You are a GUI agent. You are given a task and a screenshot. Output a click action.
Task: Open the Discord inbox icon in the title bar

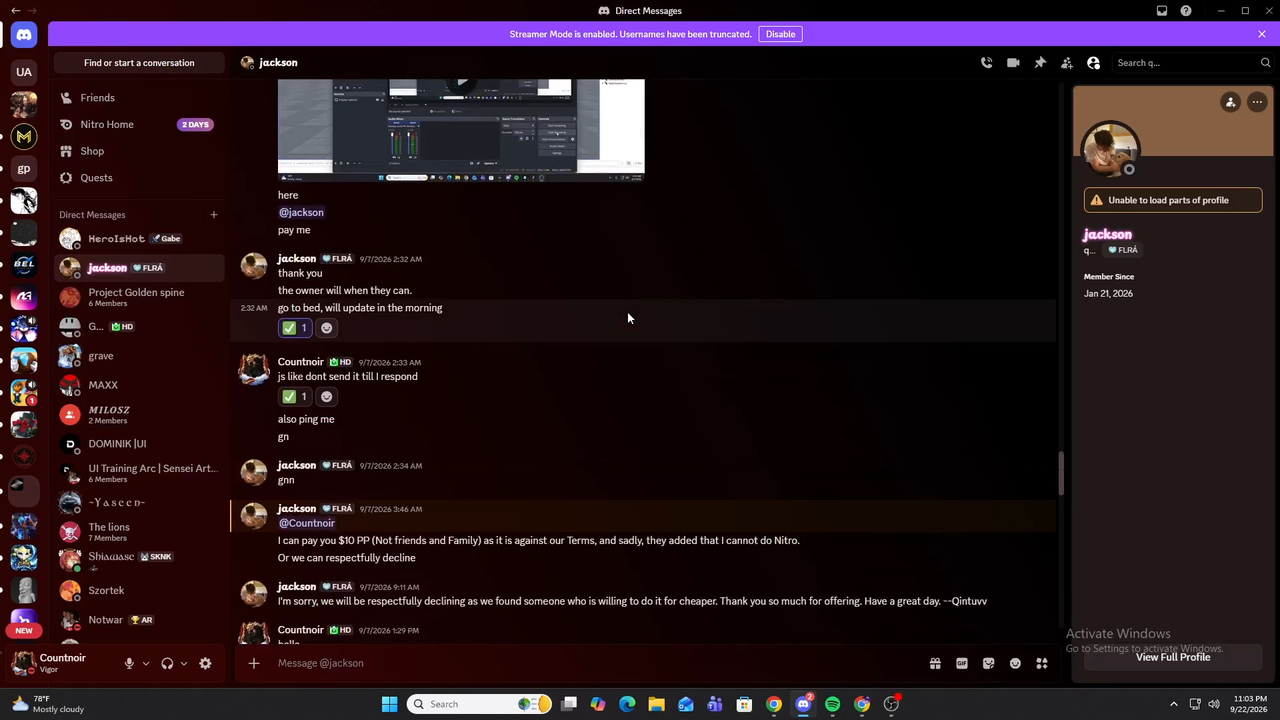click(1162, 11)
